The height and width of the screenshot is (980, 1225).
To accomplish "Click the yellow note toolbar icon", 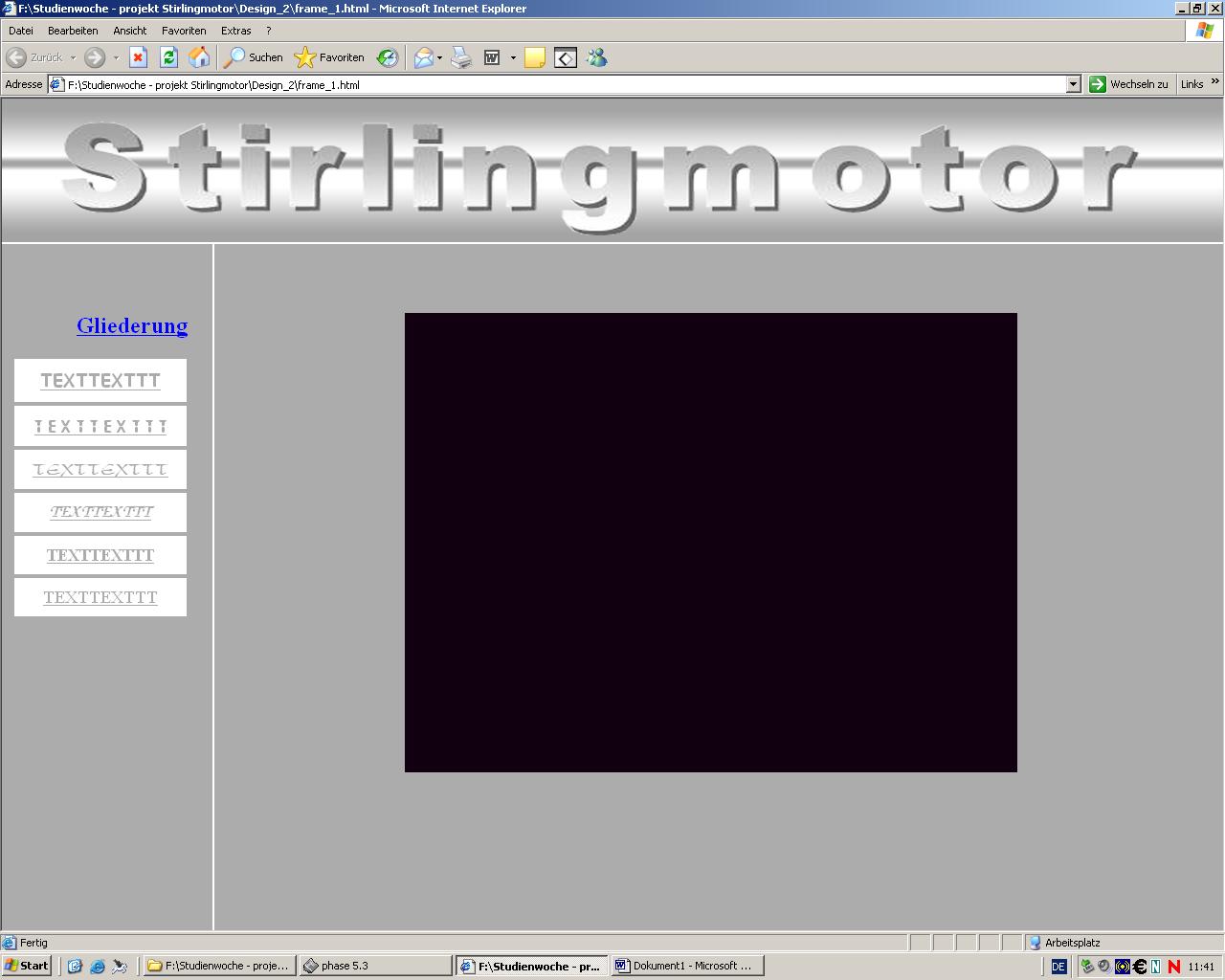I will pyautogui.click(x=535, y=57).
